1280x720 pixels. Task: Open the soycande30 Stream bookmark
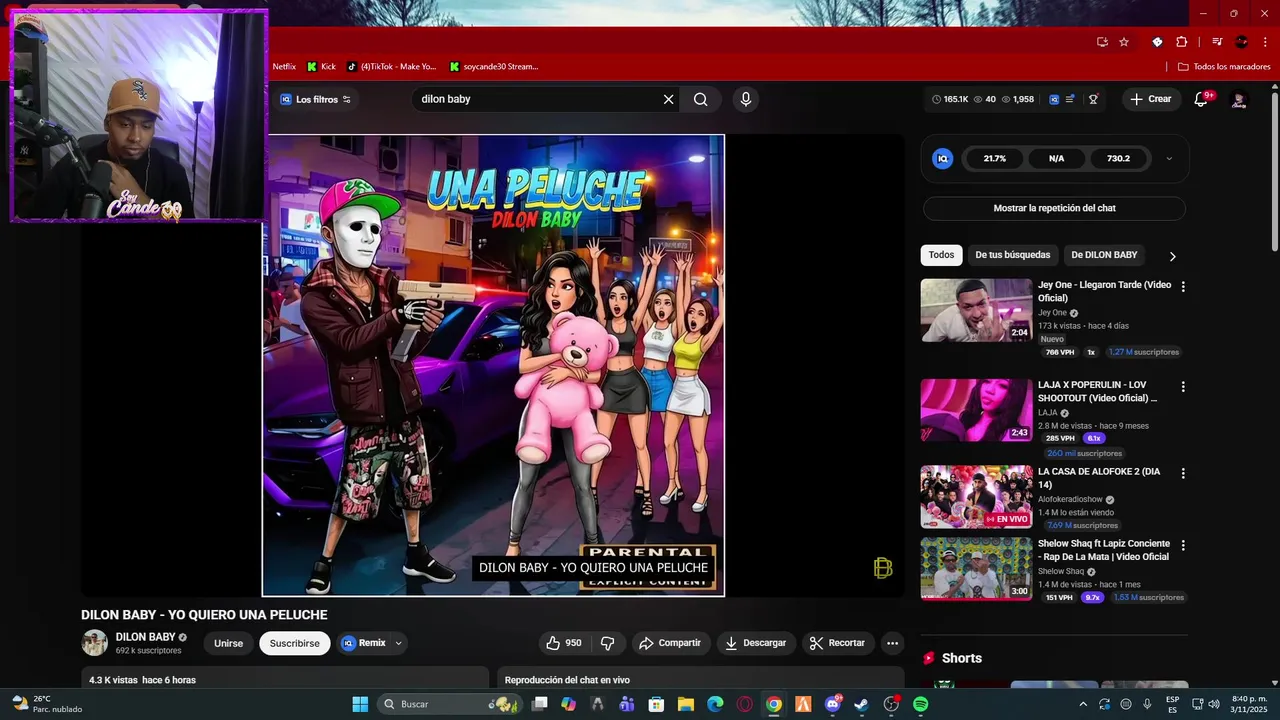(x=495, y=66)
